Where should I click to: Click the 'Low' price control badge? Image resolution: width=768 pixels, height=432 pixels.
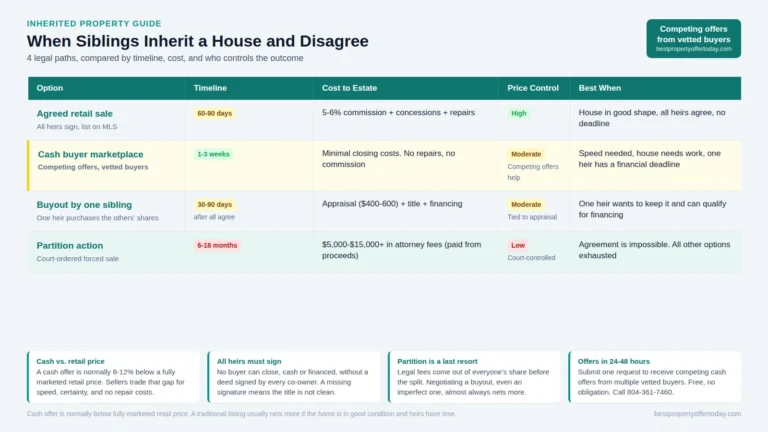518,245
